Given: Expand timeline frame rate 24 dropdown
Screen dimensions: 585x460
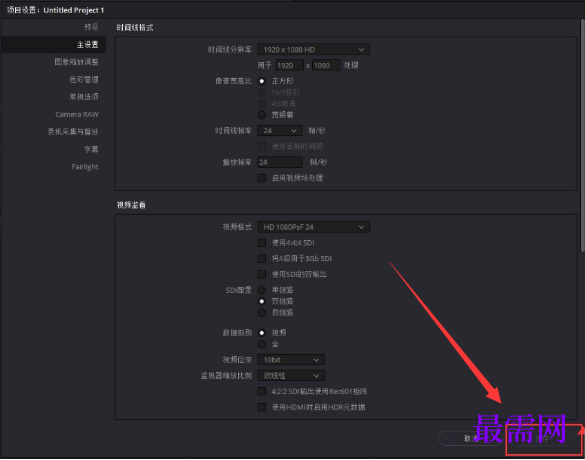Looking at the screenshot, I should click(x=280, y=131).
